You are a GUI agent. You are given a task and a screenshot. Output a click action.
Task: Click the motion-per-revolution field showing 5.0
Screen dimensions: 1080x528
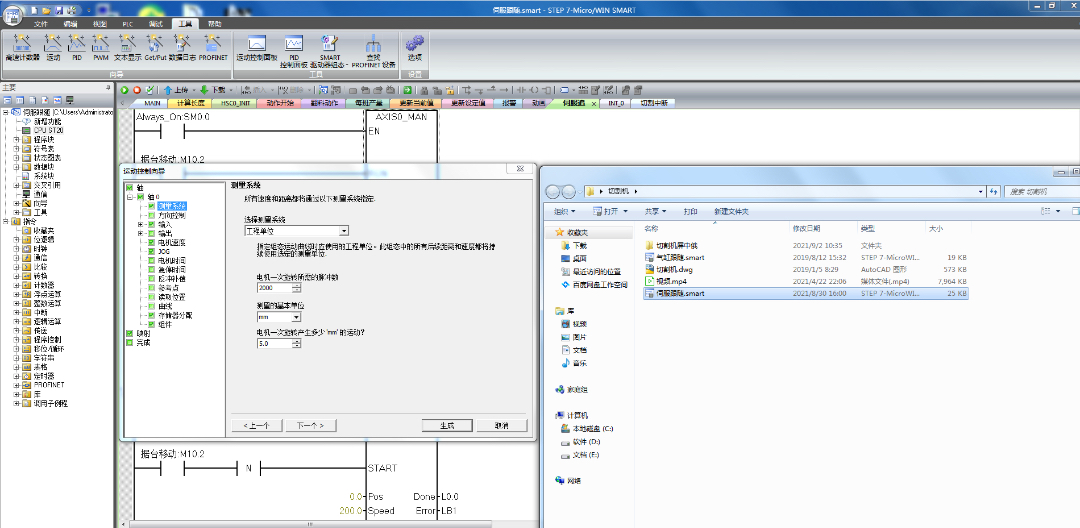(x=274, y=343)
